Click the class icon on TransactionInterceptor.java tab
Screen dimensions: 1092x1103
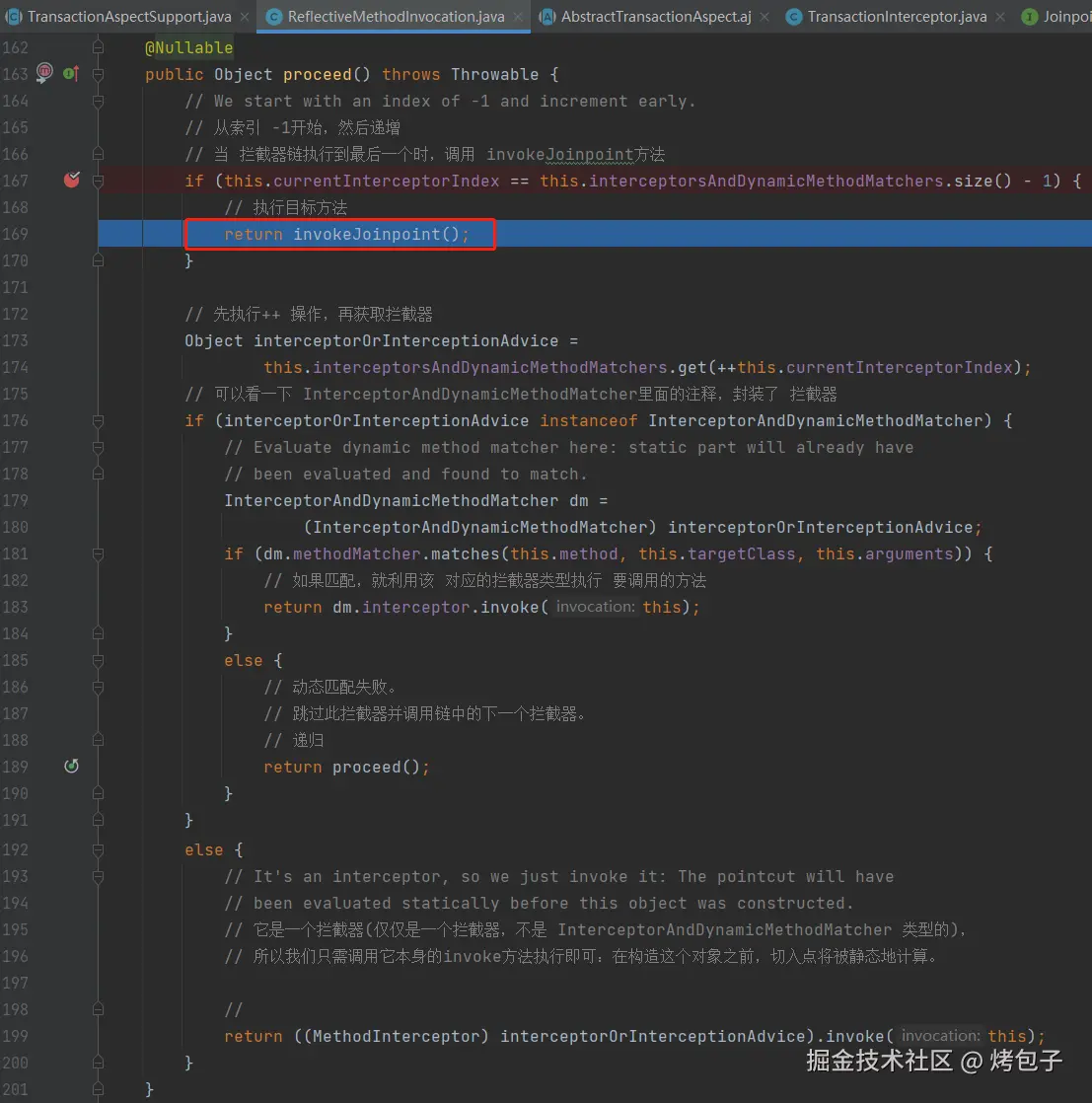(794, 17)
